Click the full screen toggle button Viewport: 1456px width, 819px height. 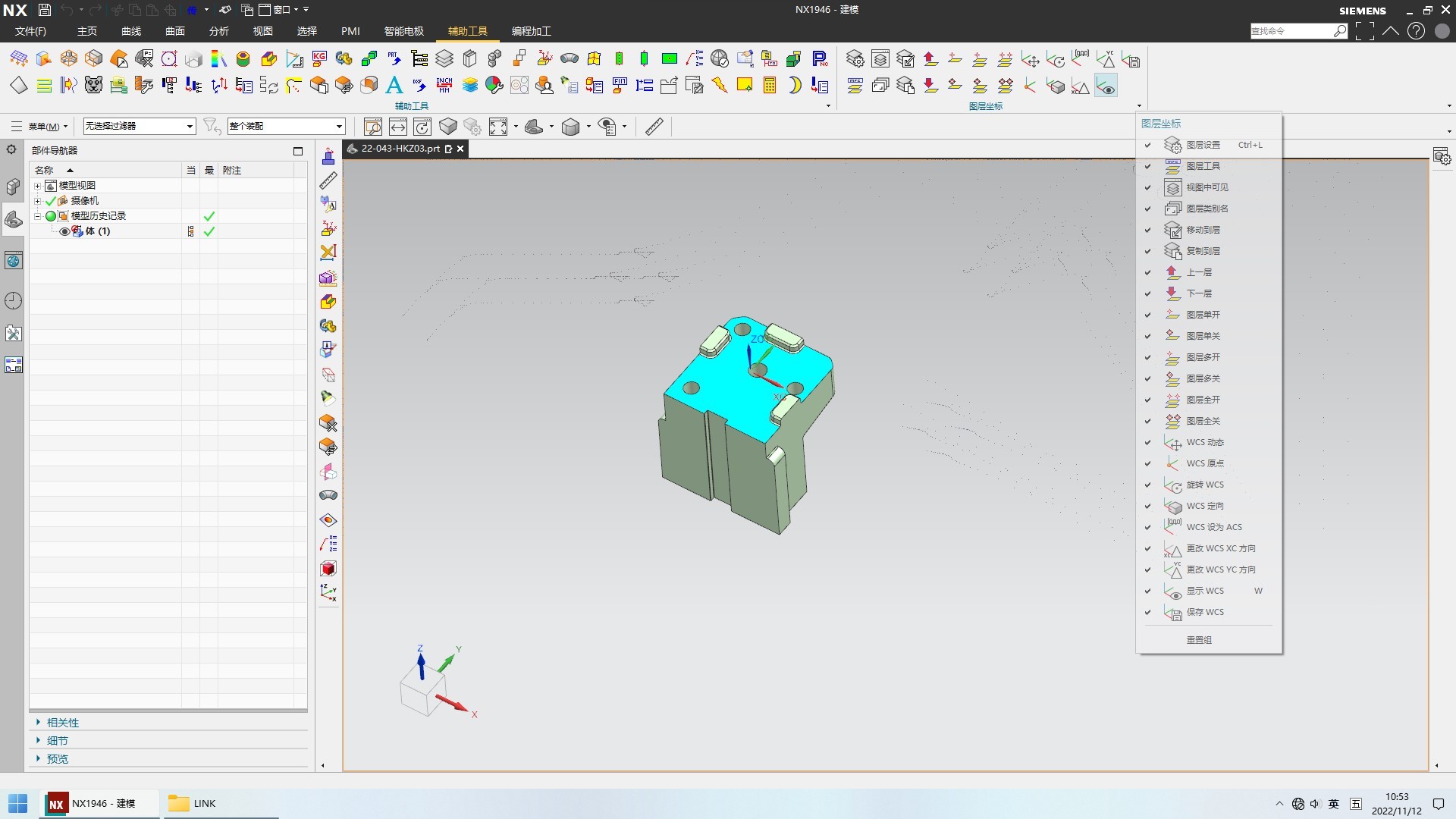[x=1365, y=31]
